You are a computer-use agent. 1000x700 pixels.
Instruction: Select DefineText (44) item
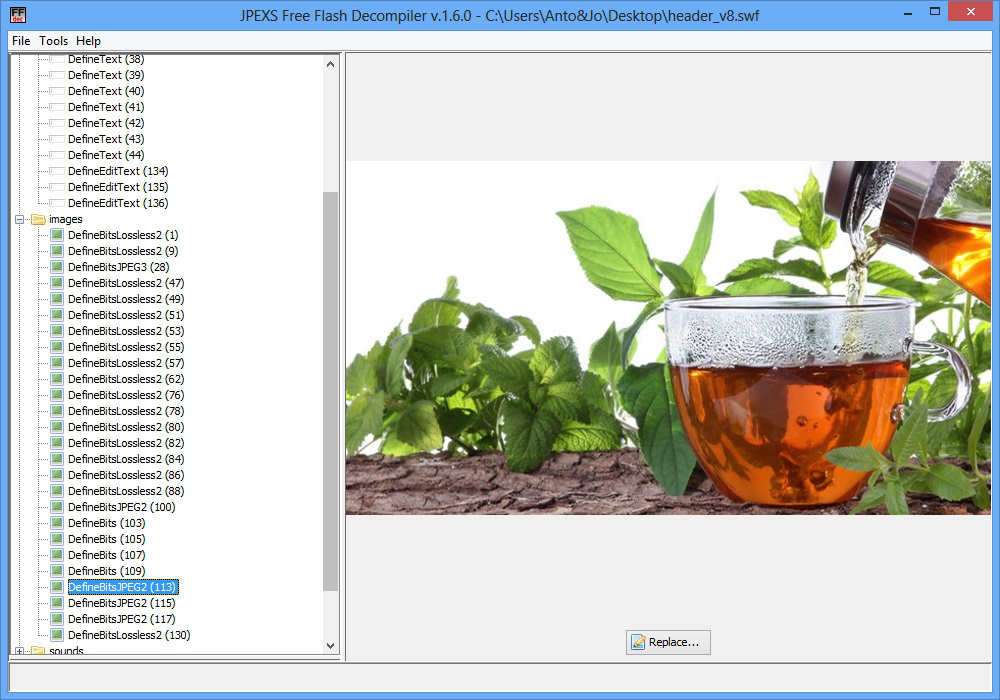(105, 155)
